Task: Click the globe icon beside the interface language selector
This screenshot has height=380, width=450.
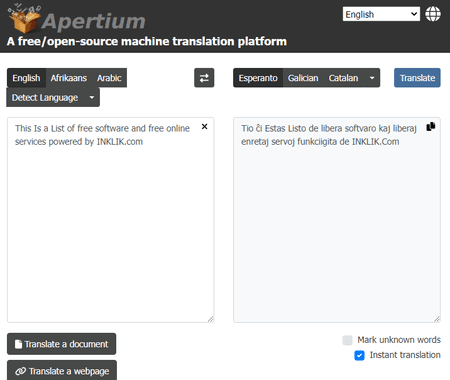Action: [433, 14]
